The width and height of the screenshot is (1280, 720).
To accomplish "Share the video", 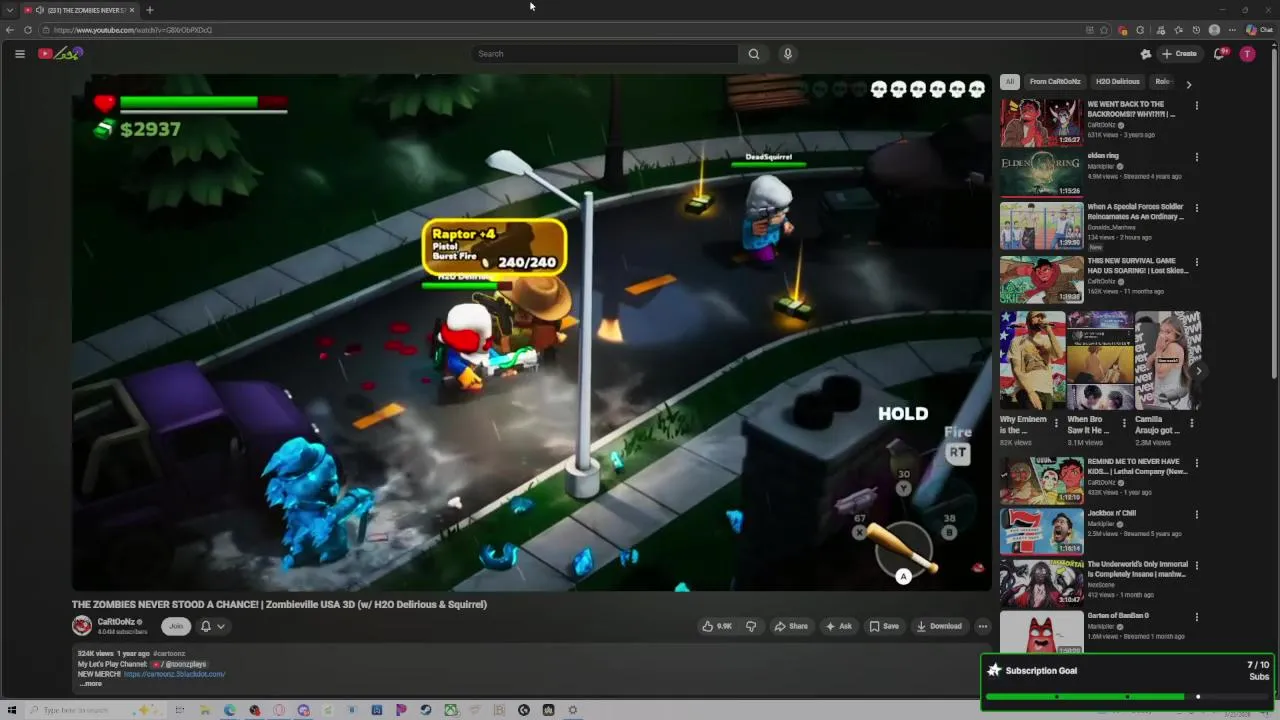I will (x=791, y=626).
